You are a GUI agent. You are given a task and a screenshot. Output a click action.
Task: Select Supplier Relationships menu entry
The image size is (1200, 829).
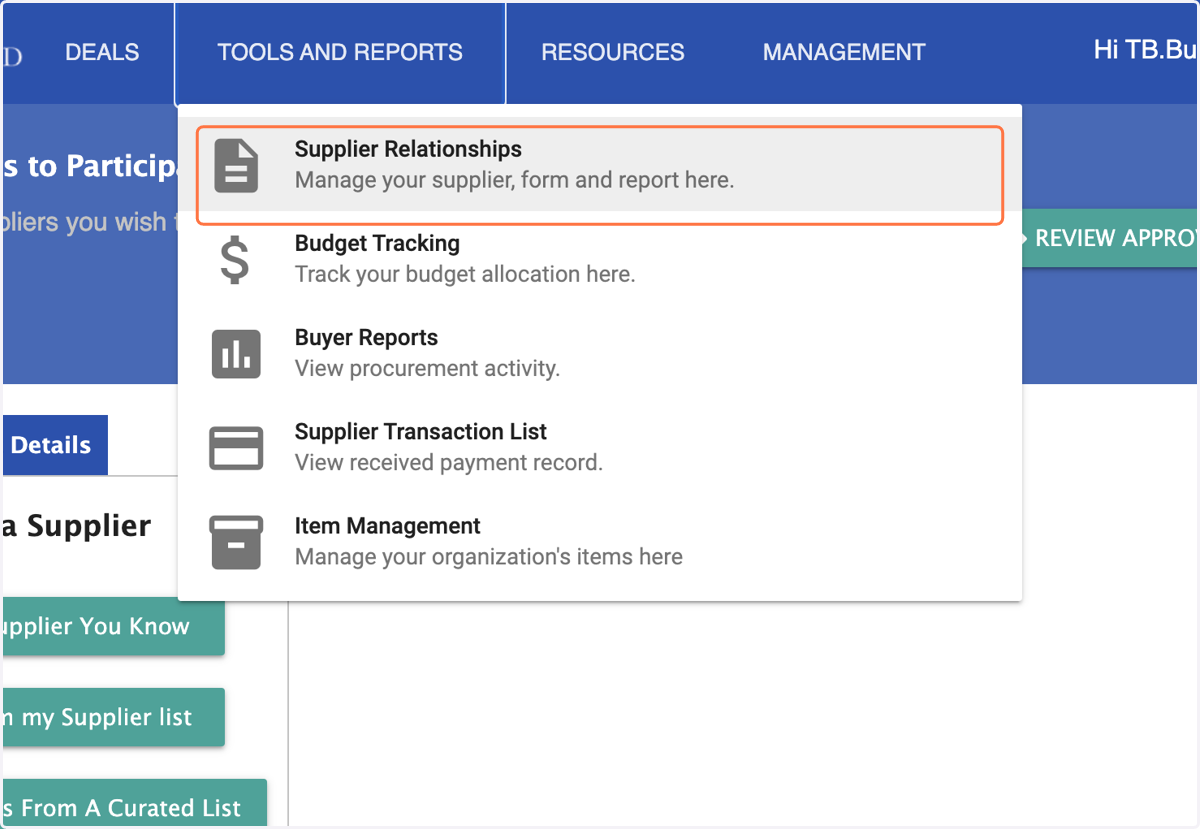coord(600,166)
